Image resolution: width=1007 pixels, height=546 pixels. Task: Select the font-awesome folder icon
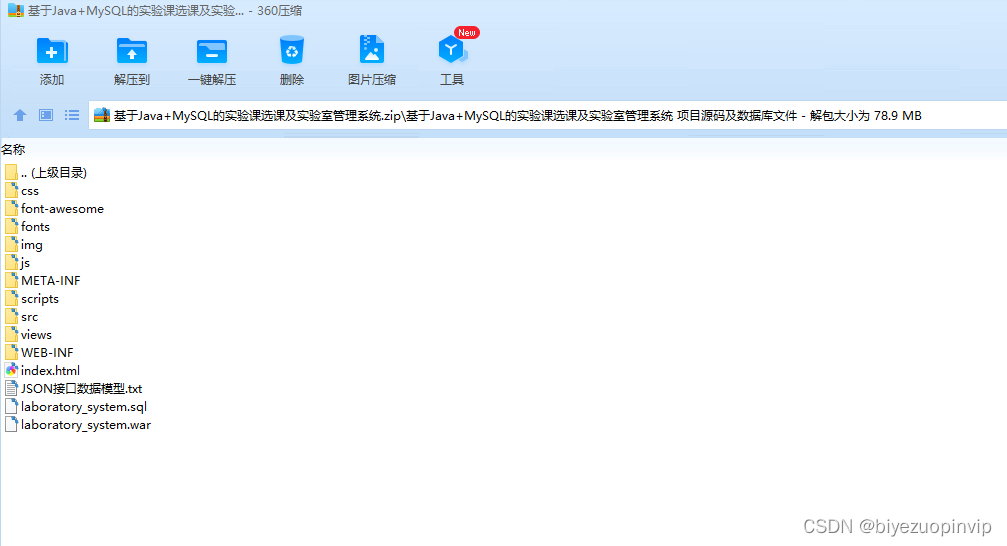11,208
